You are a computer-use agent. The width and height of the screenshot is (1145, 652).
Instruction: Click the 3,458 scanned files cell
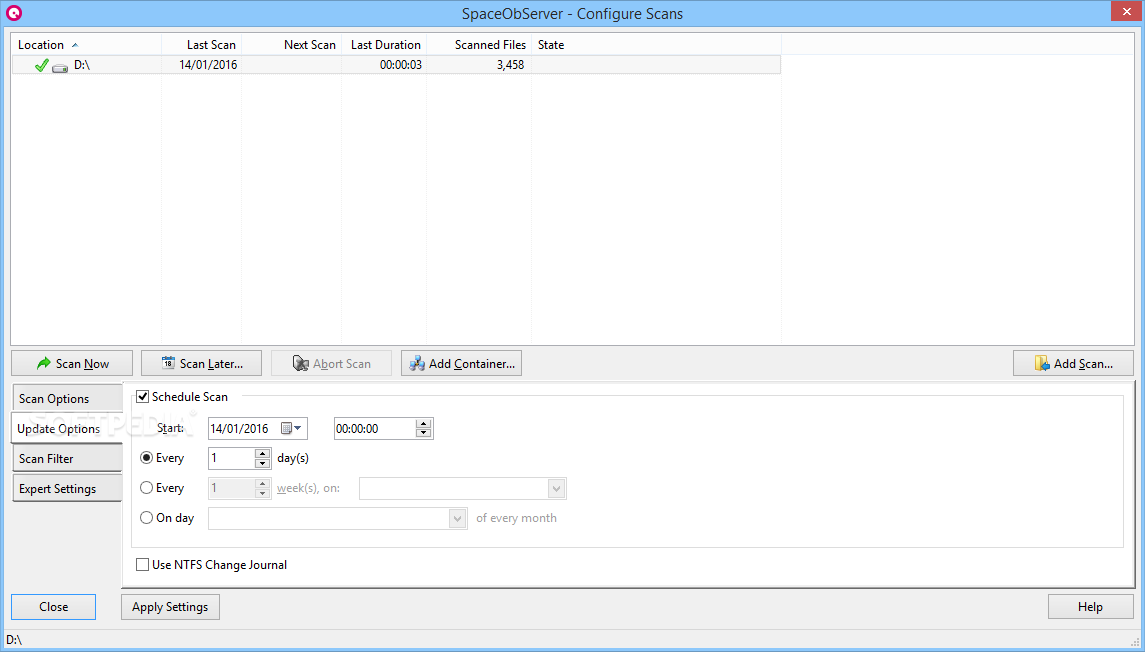[x=510, y=65]
